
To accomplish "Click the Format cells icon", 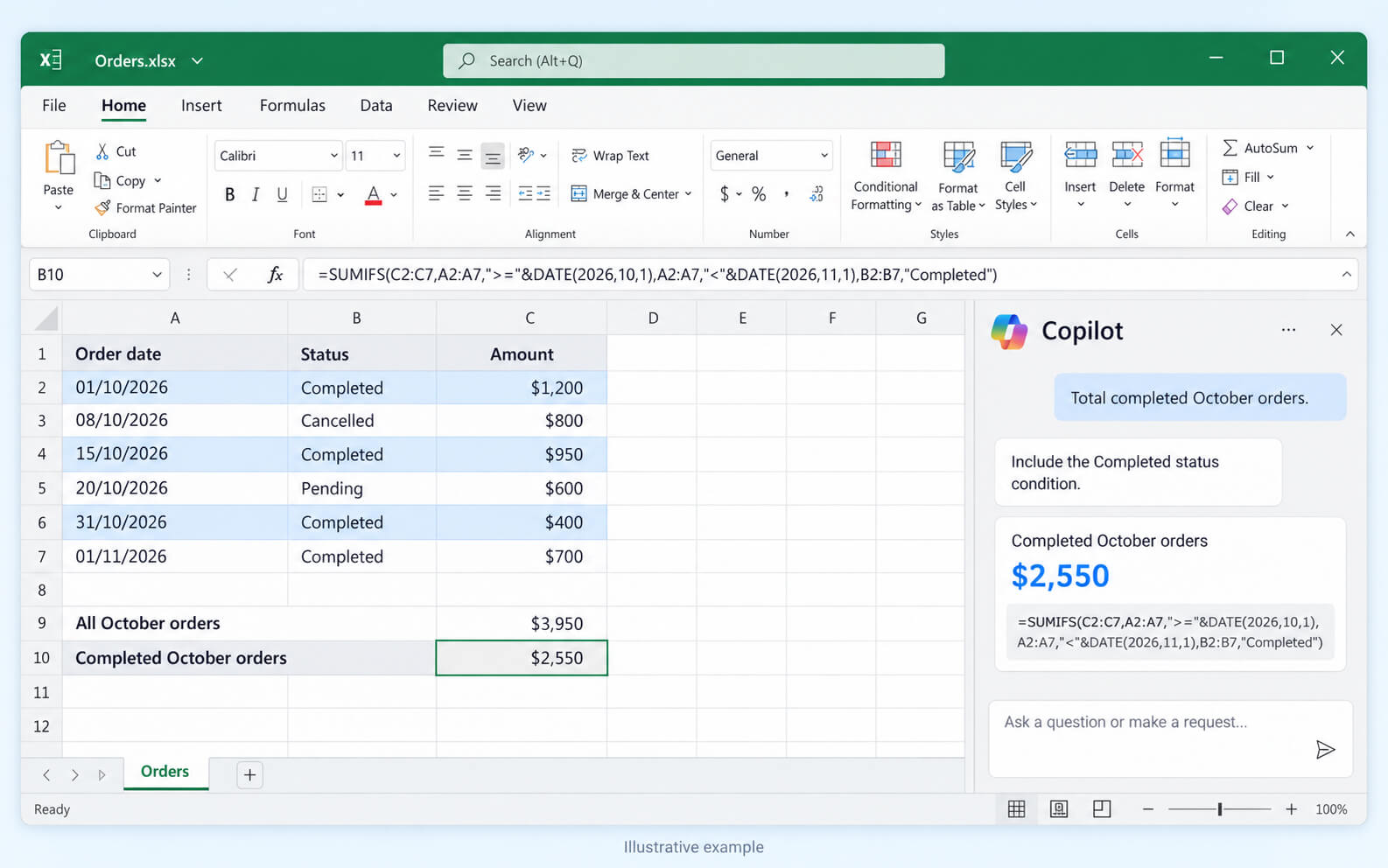I will point(1174,154).
